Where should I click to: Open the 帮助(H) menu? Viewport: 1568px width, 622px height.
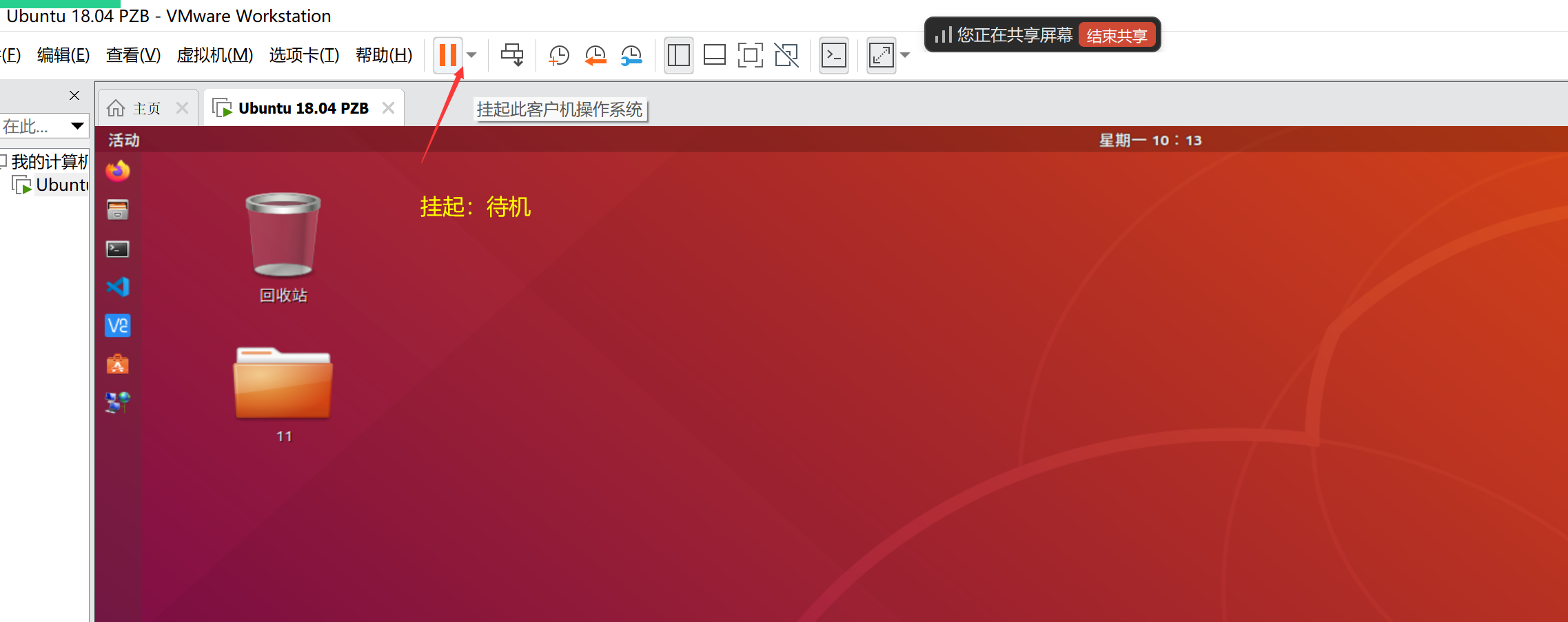click(x=384, y=55)
